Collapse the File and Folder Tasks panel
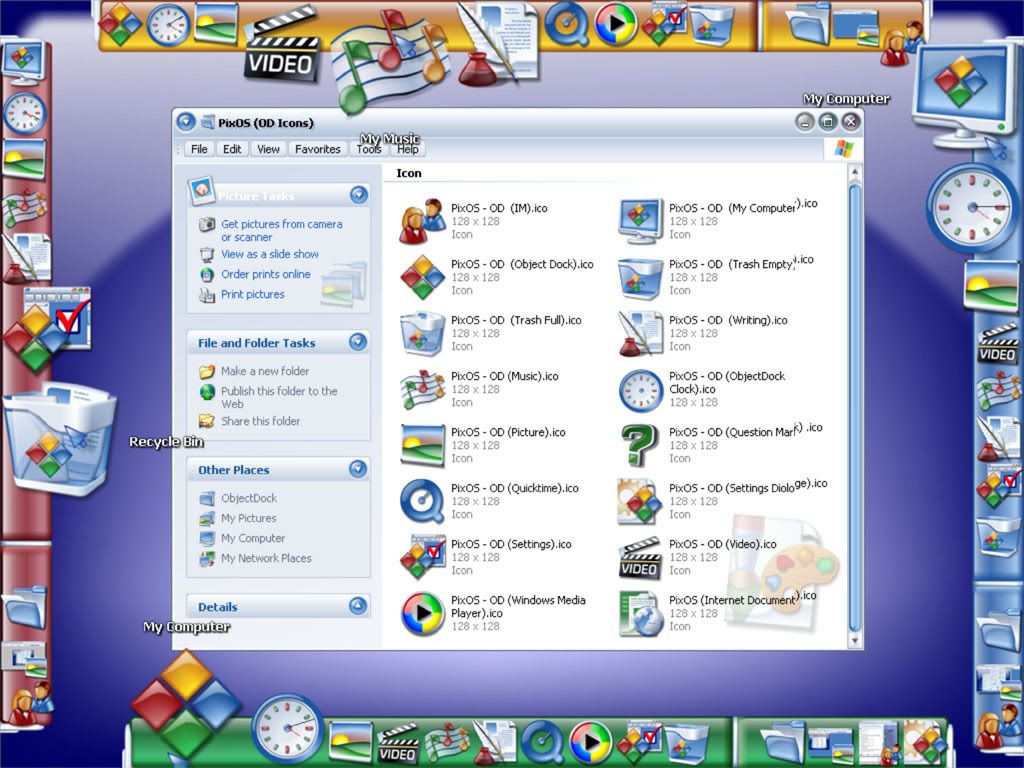Screen dimensions: 1024x768 pyautogui.click(x=358, y=342)
